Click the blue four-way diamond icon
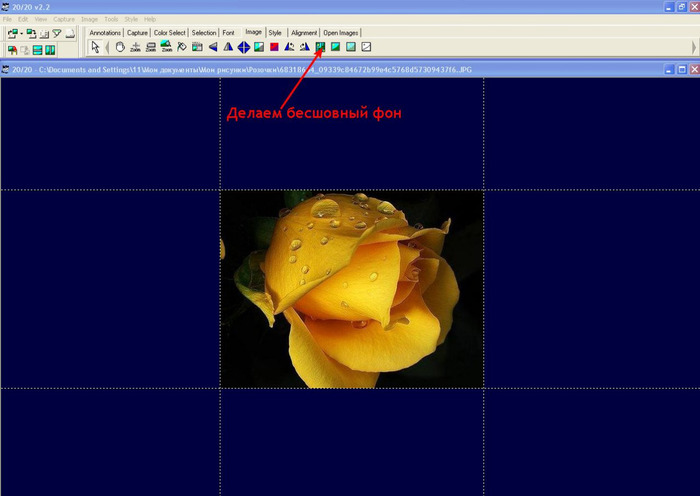 pyautogui.click(x=244, y=47)
